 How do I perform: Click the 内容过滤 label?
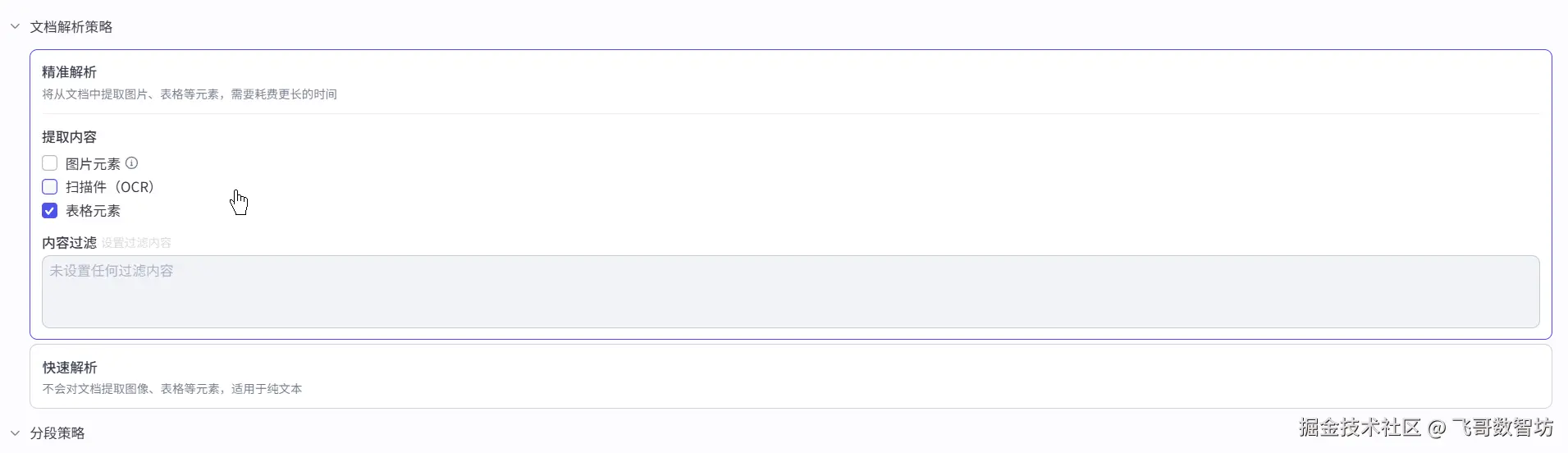click(70, 243)
